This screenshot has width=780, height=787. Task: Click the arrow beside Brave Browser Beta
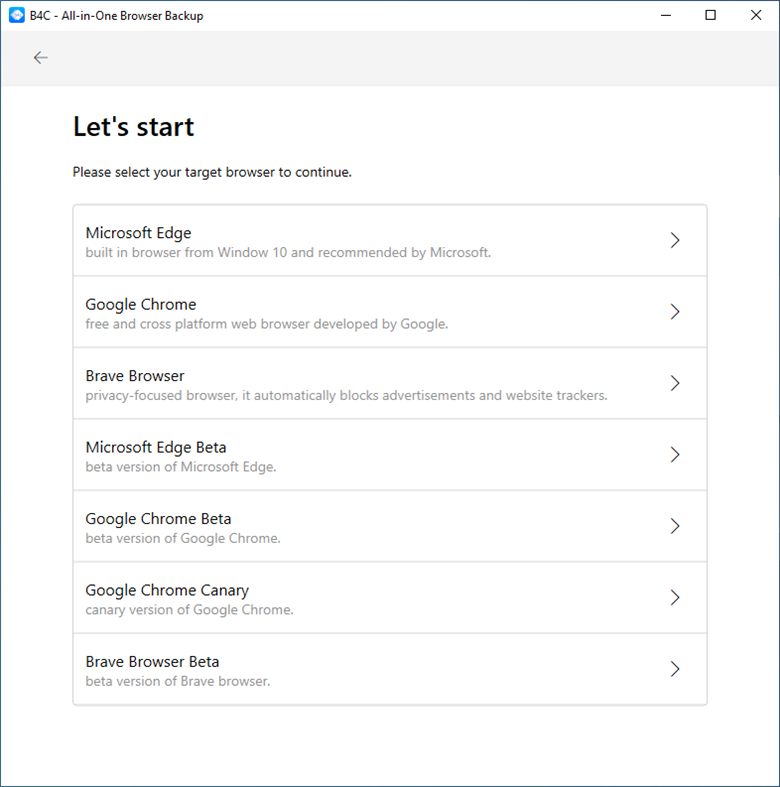tap(675, 669)
